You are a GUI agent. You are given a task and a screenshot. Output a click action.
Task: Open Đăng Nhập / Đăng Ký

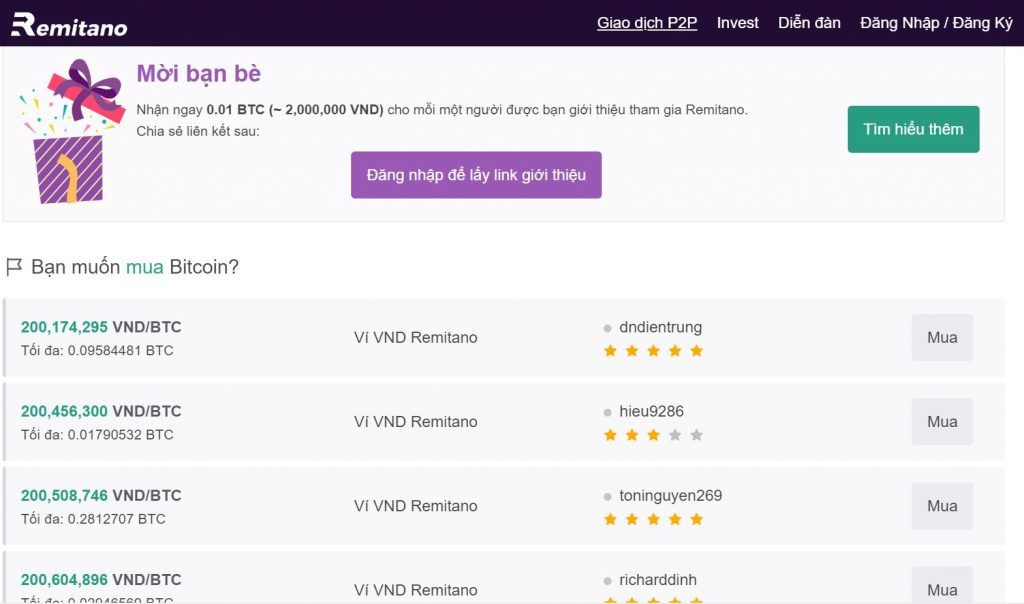[936, 23]
